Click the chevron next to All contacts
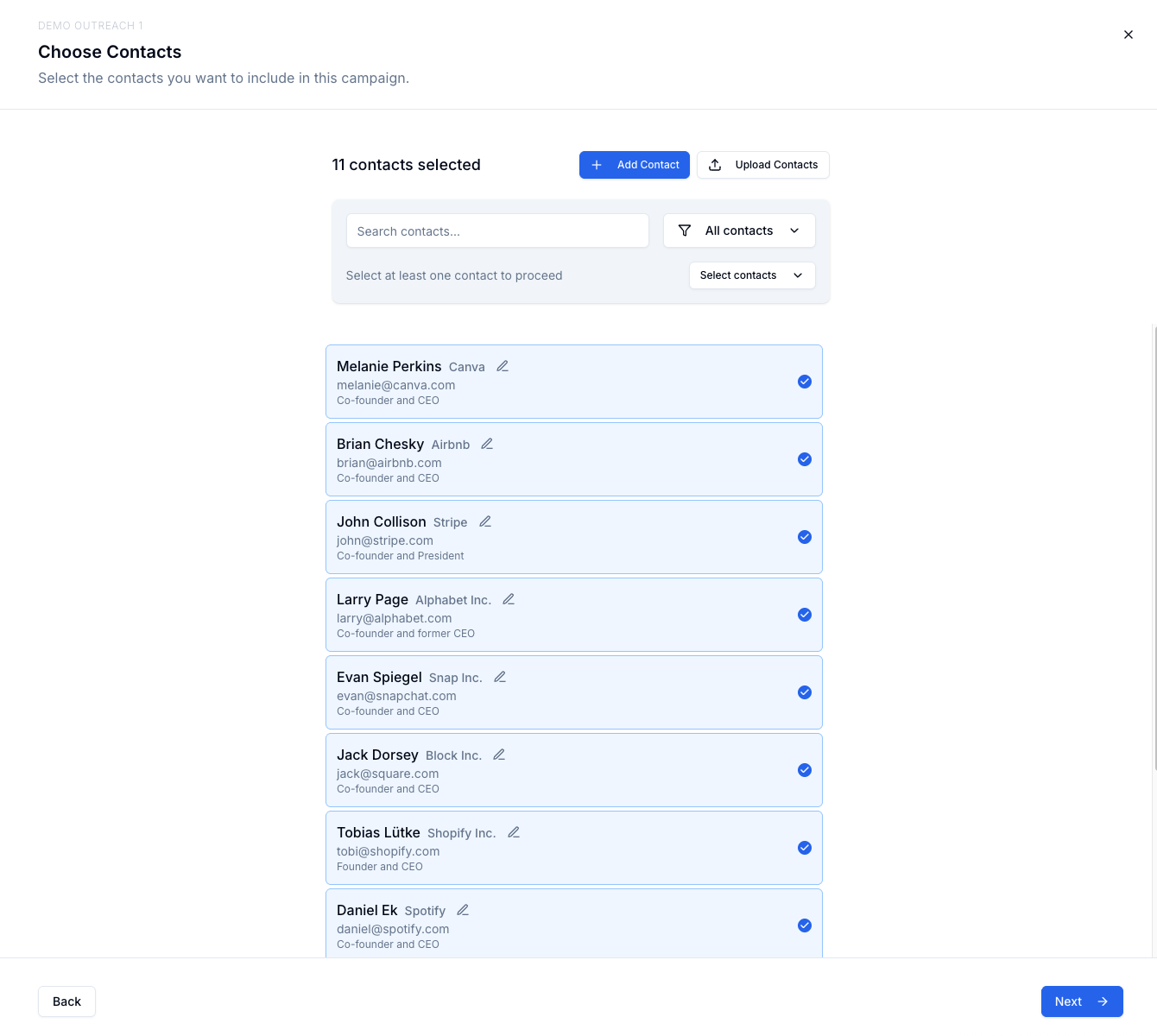This screenshot has width=1157, height=1036. [x=793, y=231]
